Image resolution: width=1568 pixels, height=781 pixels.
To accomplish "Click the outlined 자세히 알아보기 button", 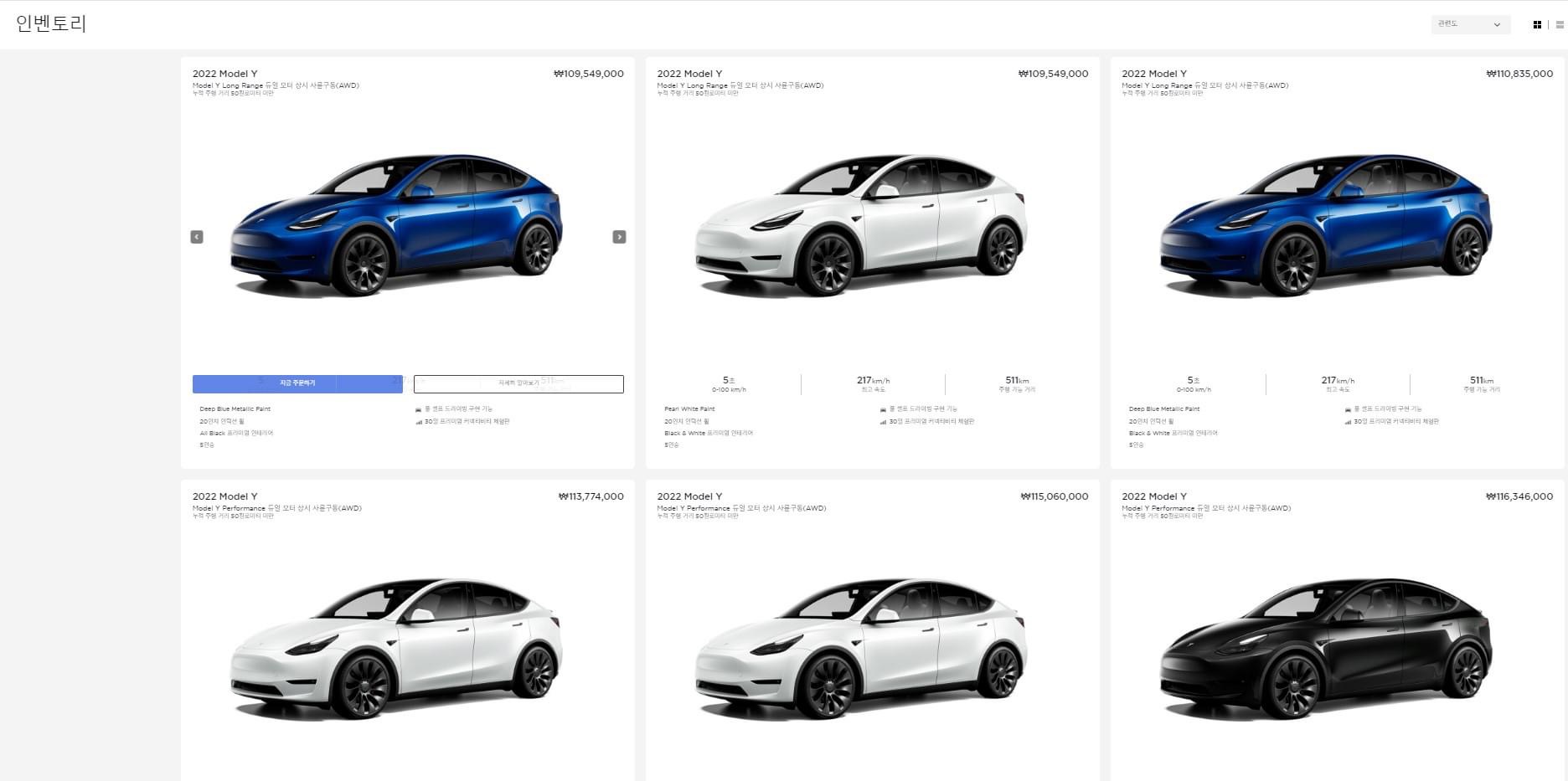I will click(518, 383).
